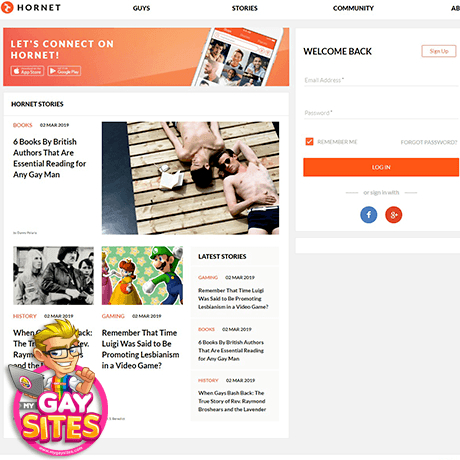Open the Google Play download badge
460x460 pixels.
coord(64,71)
